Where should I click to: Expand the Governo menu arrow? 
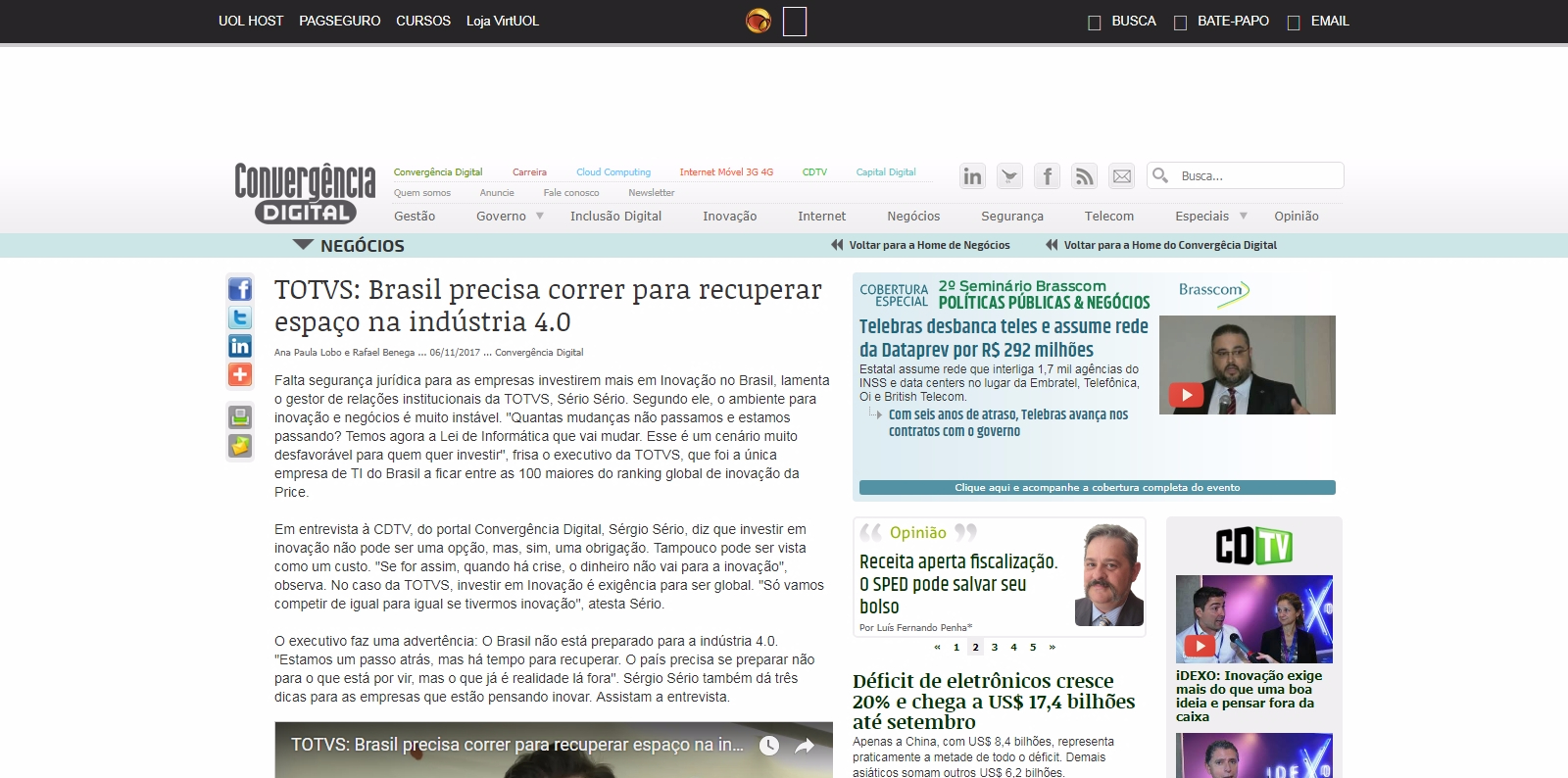point(539,216)
